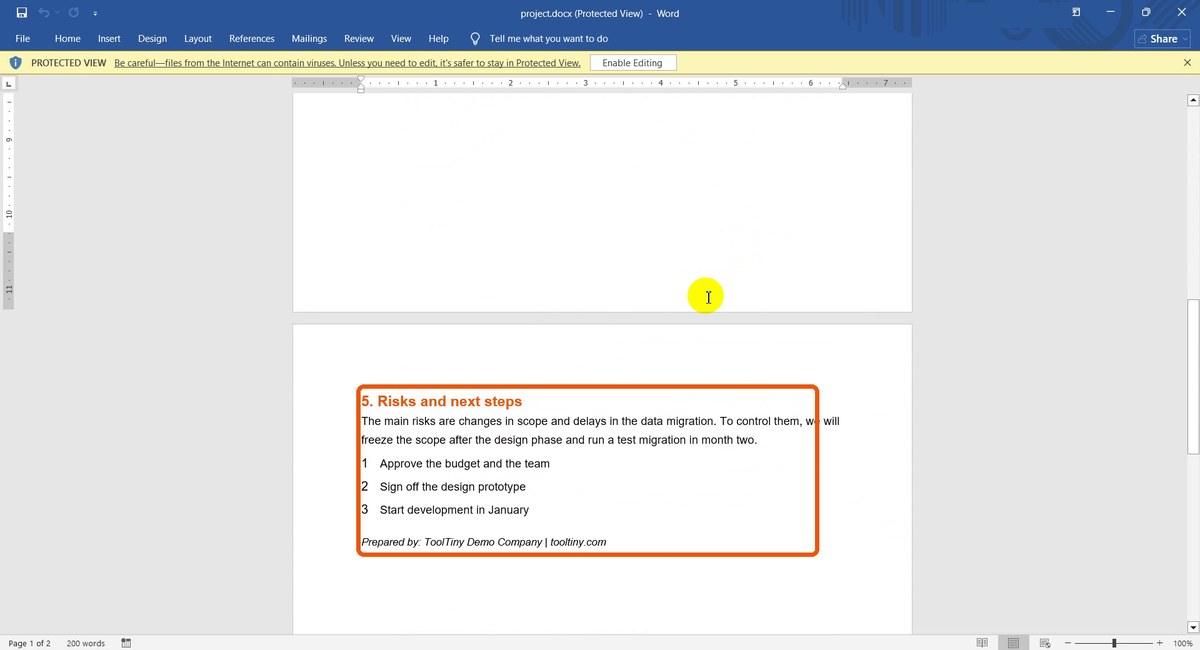Click the Redo icon in quick access toolbar

74,13
